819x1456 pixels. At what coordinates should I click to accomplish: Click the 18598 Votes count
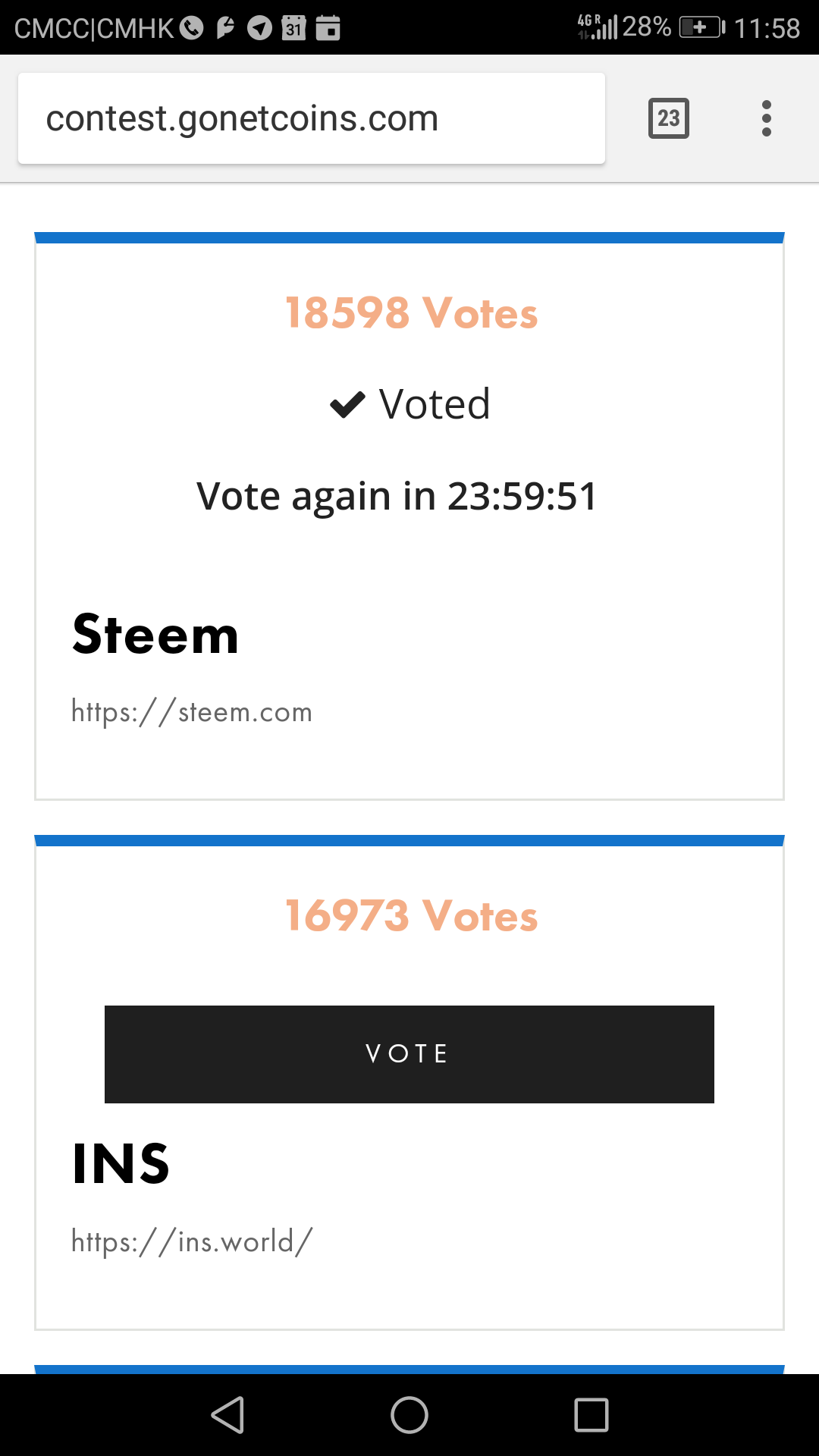pyautogui.click(x=411, y=312)
